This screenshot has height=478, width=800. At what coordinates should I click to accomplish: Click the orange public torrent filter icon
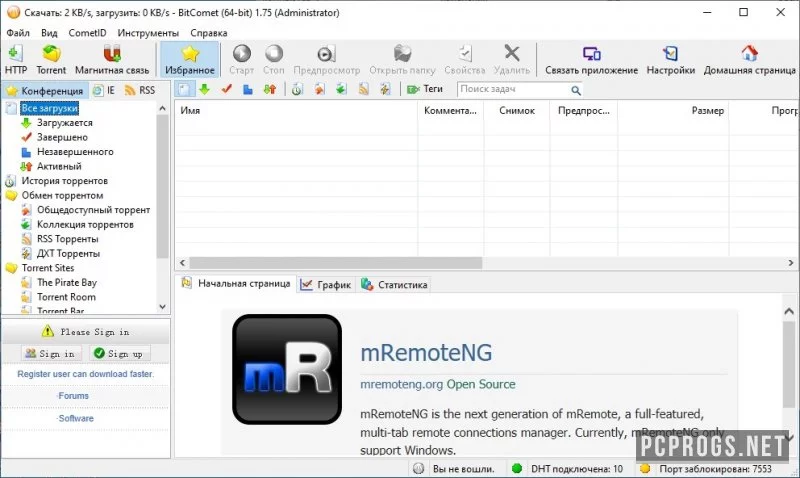pos(319,89)
